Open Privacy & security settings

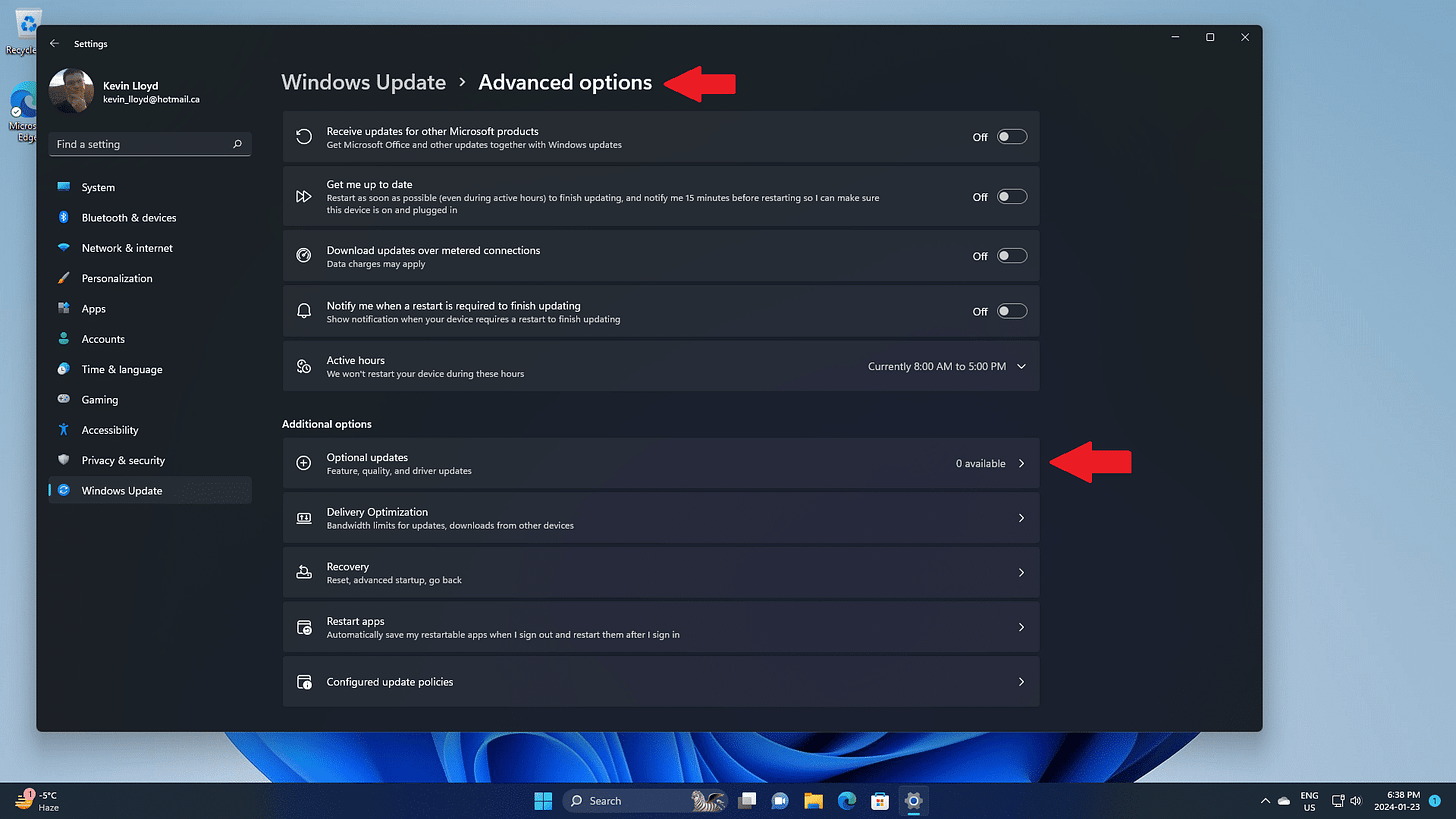(122, 460)
